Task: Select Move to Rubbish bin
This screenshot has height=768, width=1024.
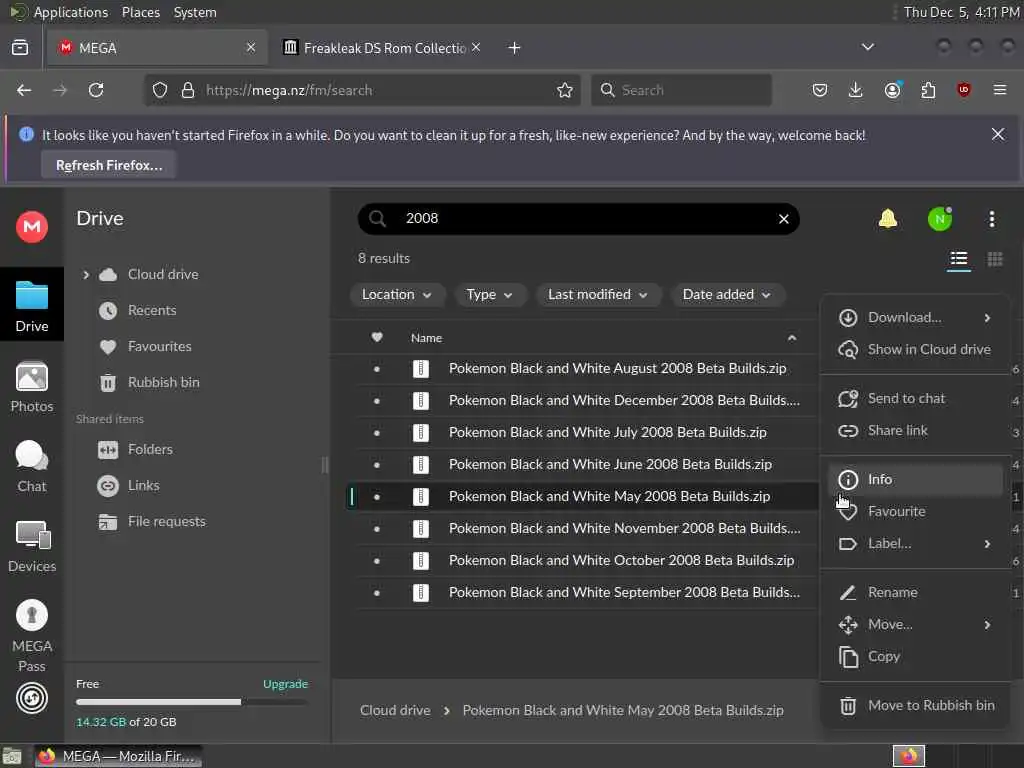Action: pos(916,705)
